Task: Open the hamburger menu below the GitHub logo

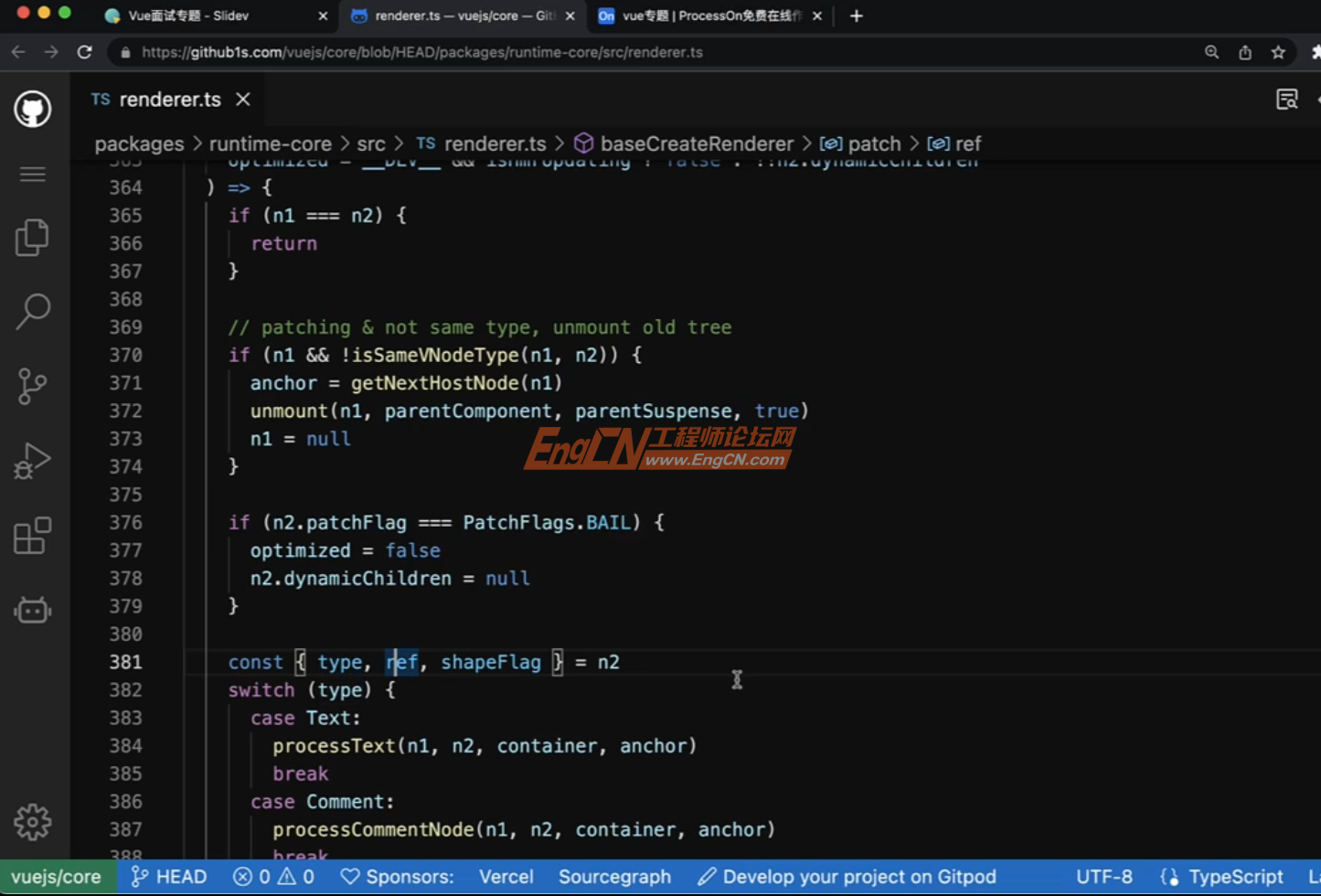Action: [x=32, y=174]
